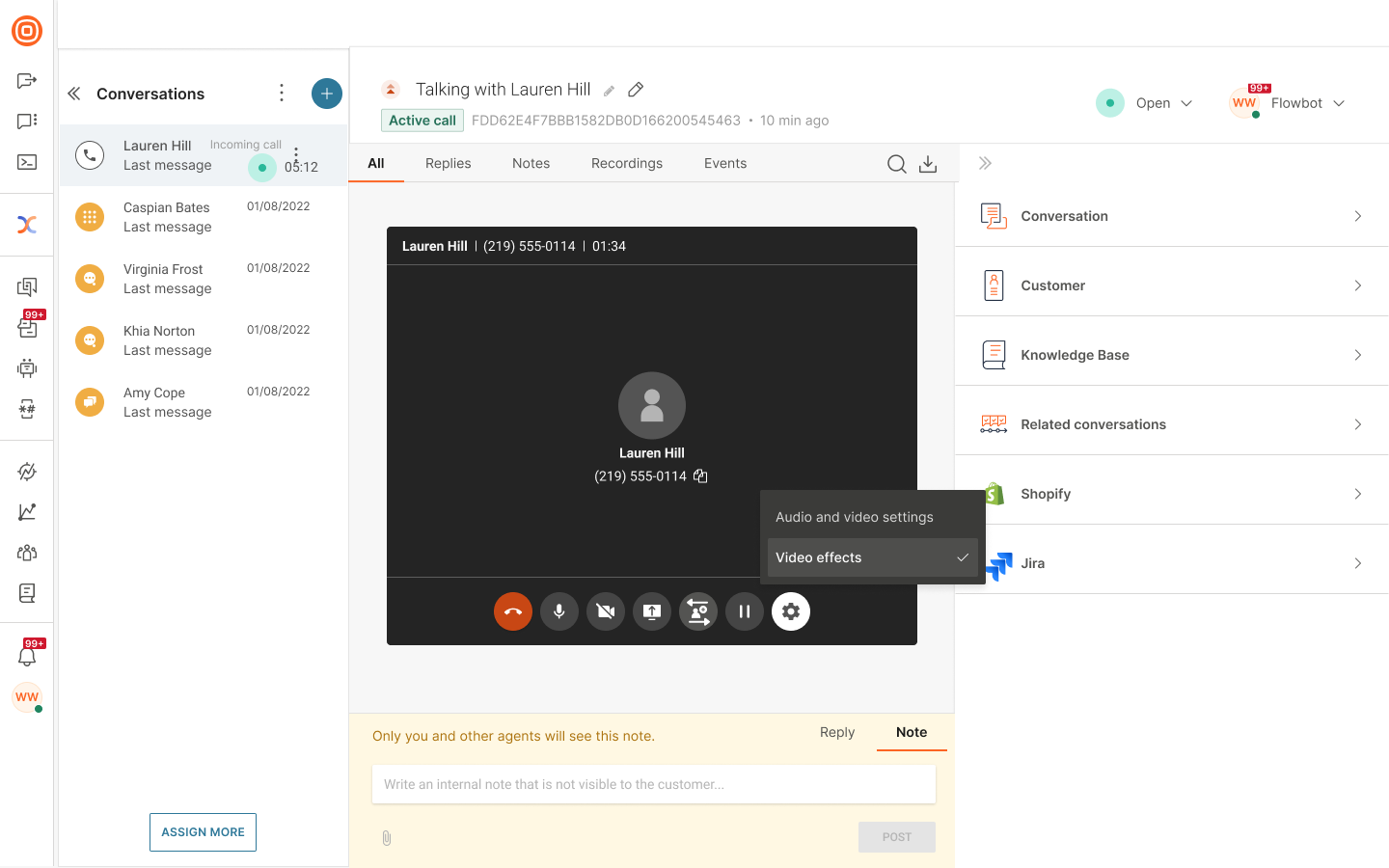Download the conversation transcript

point(928,164)
